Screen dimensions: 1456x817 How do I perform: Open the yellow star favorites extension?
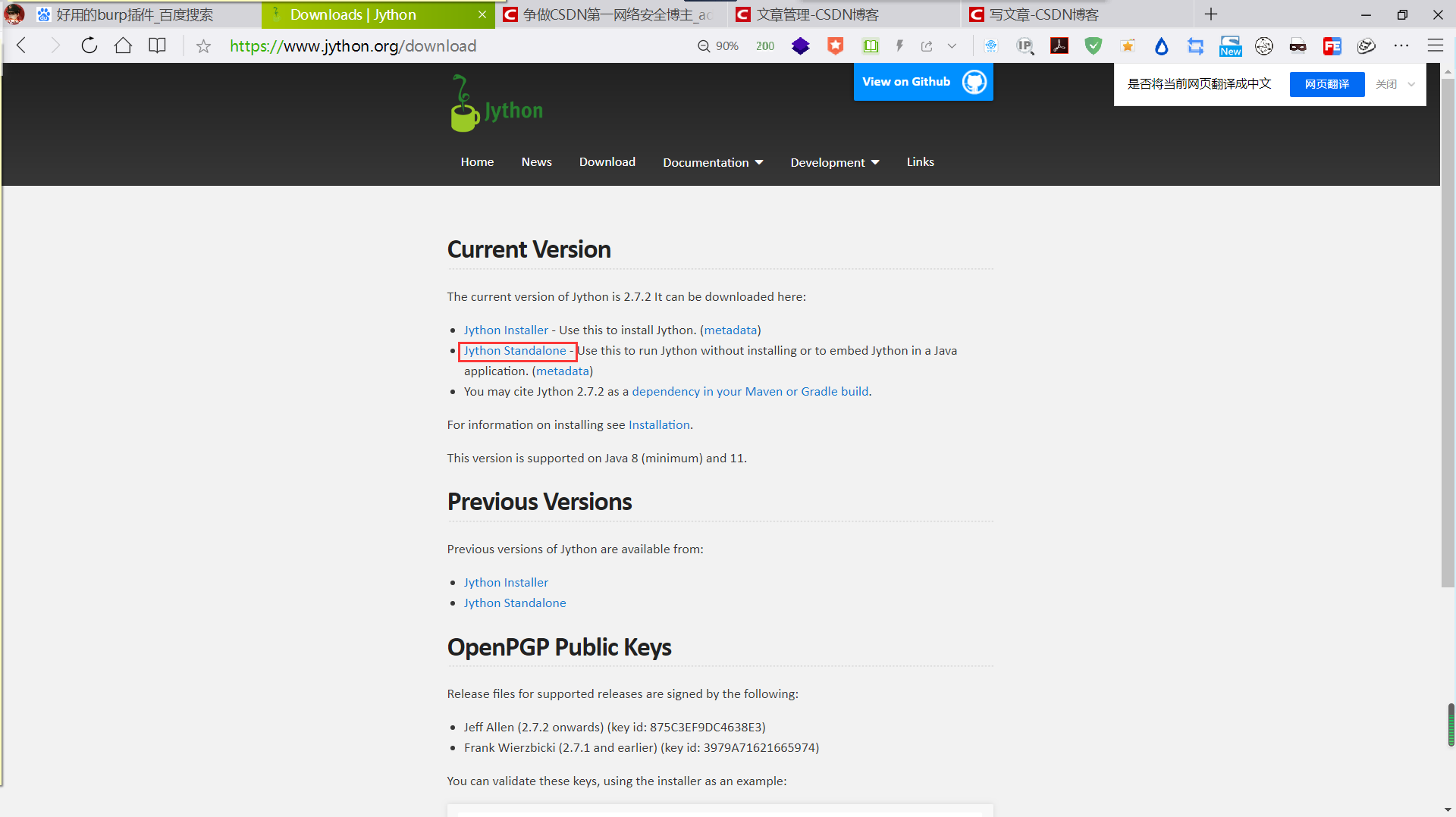1128,46
